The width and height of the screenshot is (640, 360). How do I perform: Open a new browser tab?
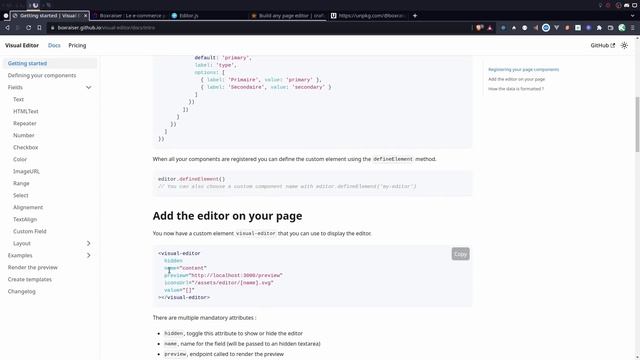coord(415,16)
